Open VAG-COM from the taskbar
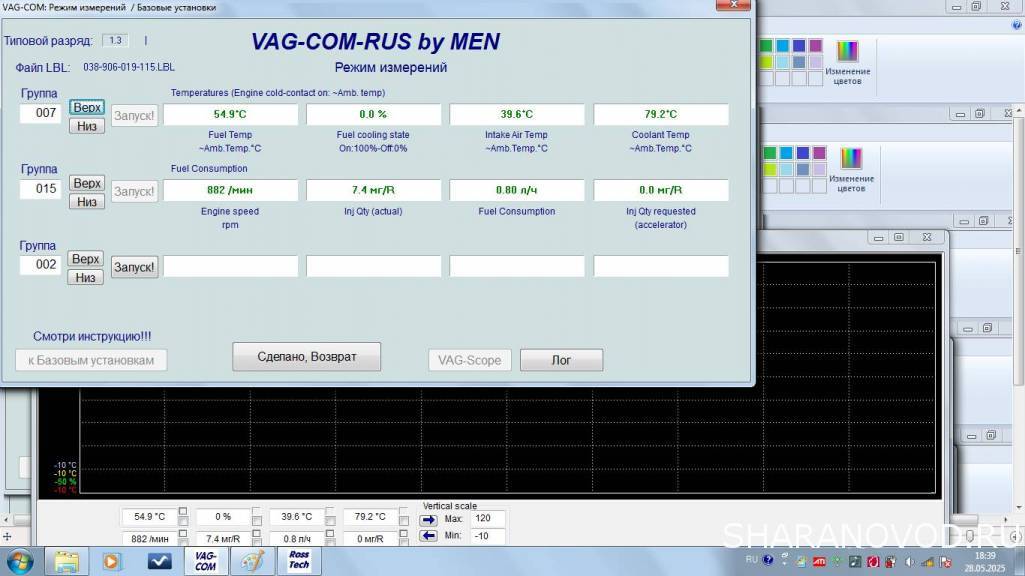The height and width of the screenshot is (576, 1025). tap(204, 561)
